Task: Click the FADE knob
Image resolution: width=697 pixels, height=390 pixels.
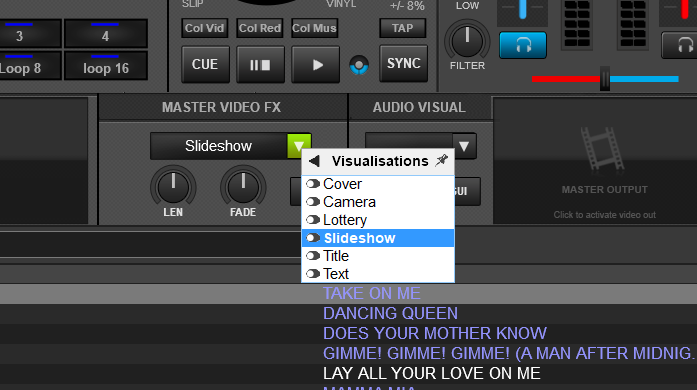Action: (243, 187)
